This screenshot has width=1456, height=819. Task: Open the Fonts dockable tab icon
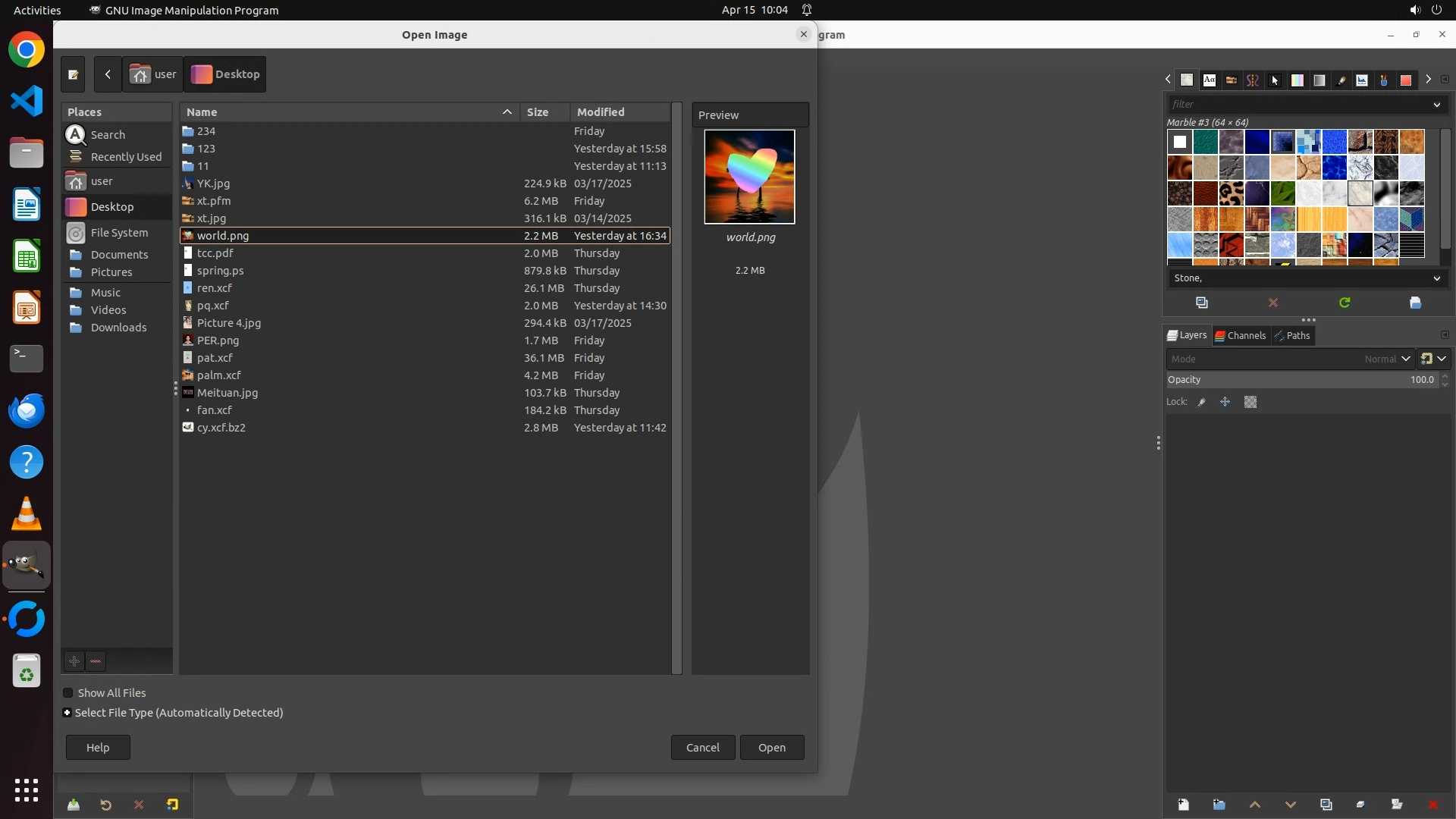pyautogui.click(x=1210, y=80)
